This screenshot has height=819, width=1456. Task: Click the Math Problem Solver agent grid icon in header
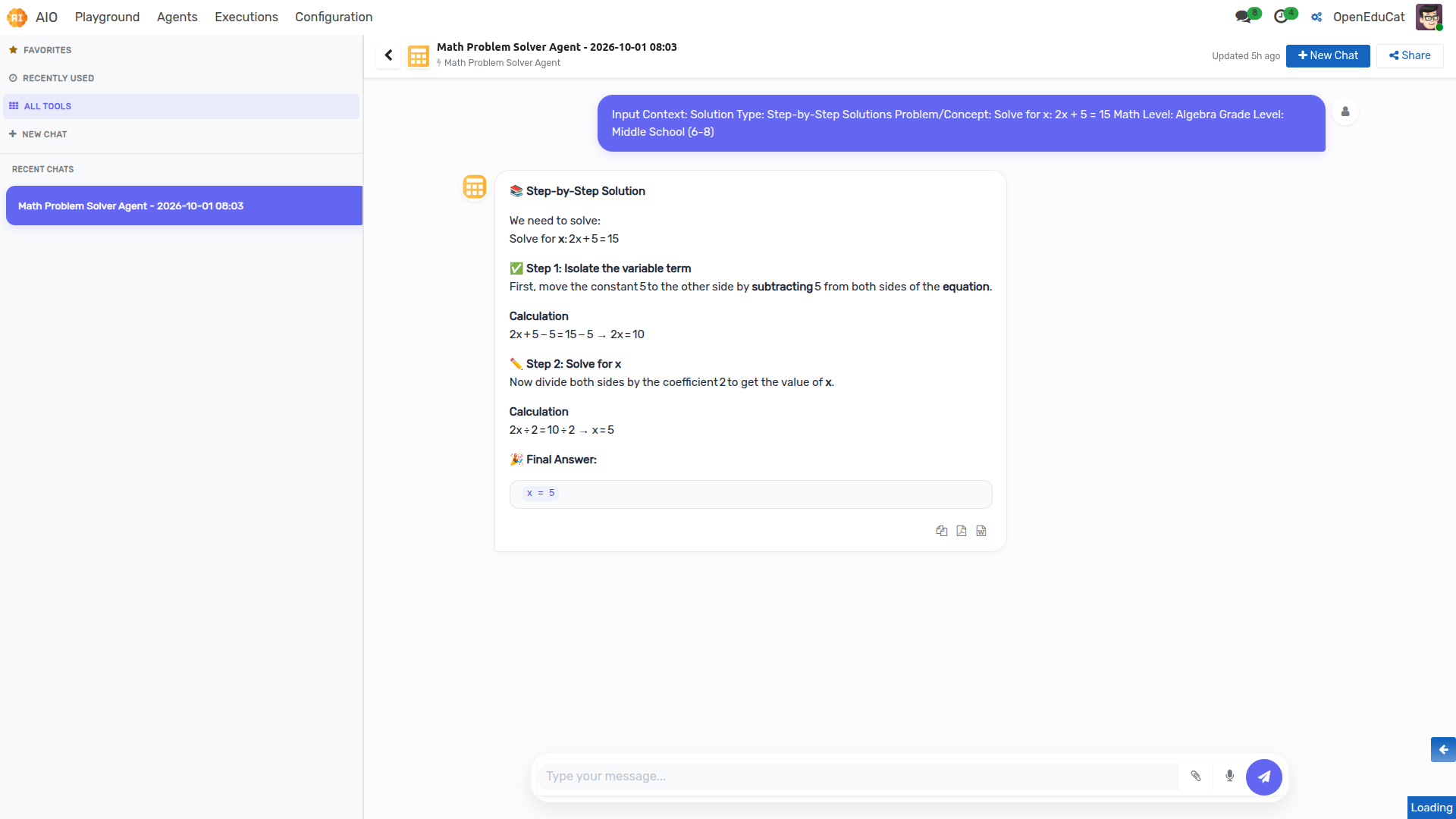tap(419, 56)
